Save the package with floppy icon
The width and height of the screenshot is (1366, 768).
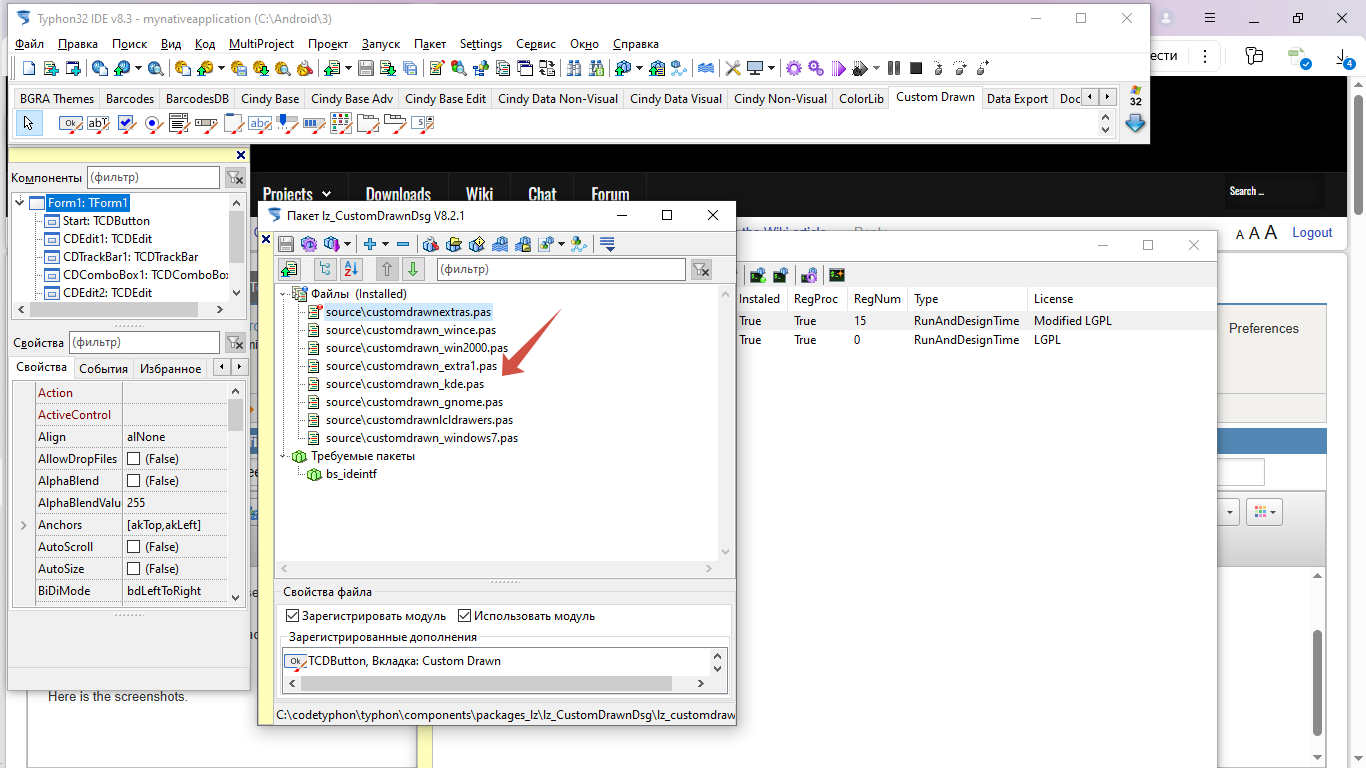tap(286, 244)
